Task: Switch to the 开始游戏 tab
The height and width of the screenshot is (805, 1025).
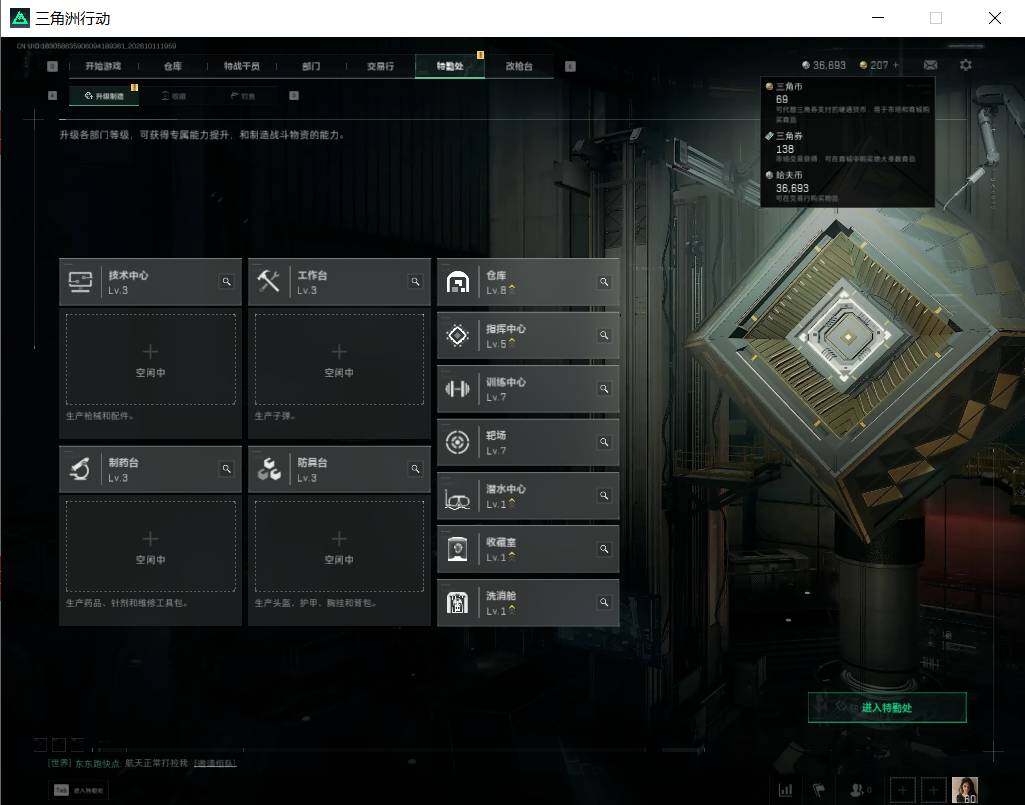Action: (103, 66)
